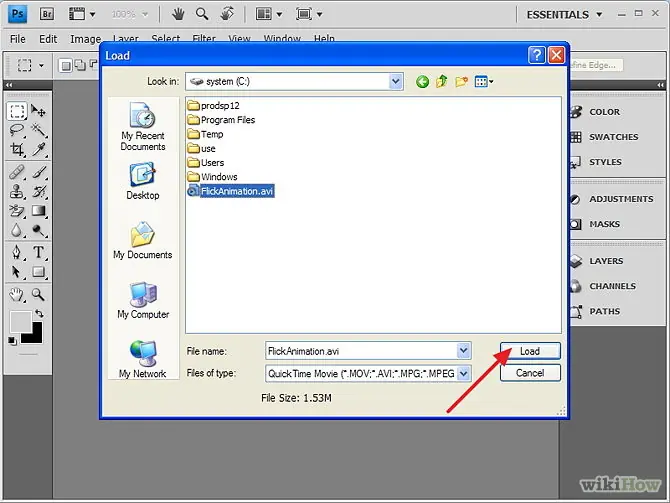Select the Zoom tool in toolbox

click(38, 294)
